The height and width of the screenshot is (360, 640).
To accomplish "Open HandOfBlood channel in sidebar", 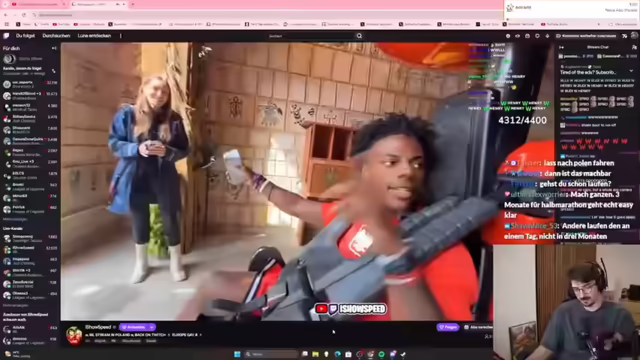I will [x=30, y=96].
